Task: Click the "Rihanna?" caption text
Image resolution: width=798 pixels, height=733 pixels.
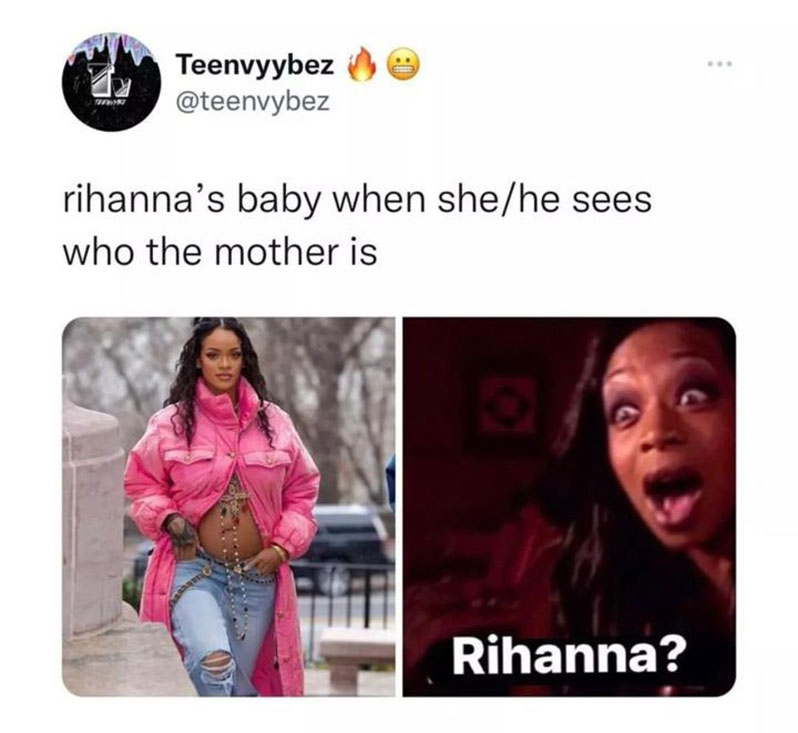Action: point(566,657)
